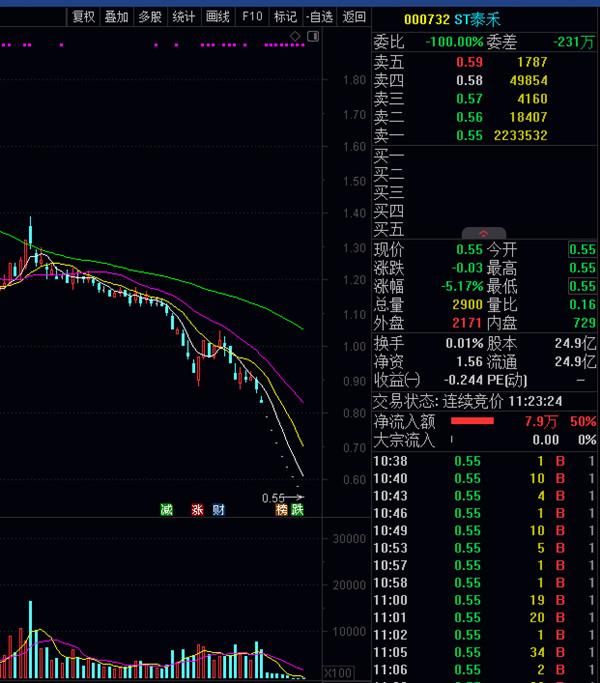Click the 返回 back button

[x=354, y=16]
